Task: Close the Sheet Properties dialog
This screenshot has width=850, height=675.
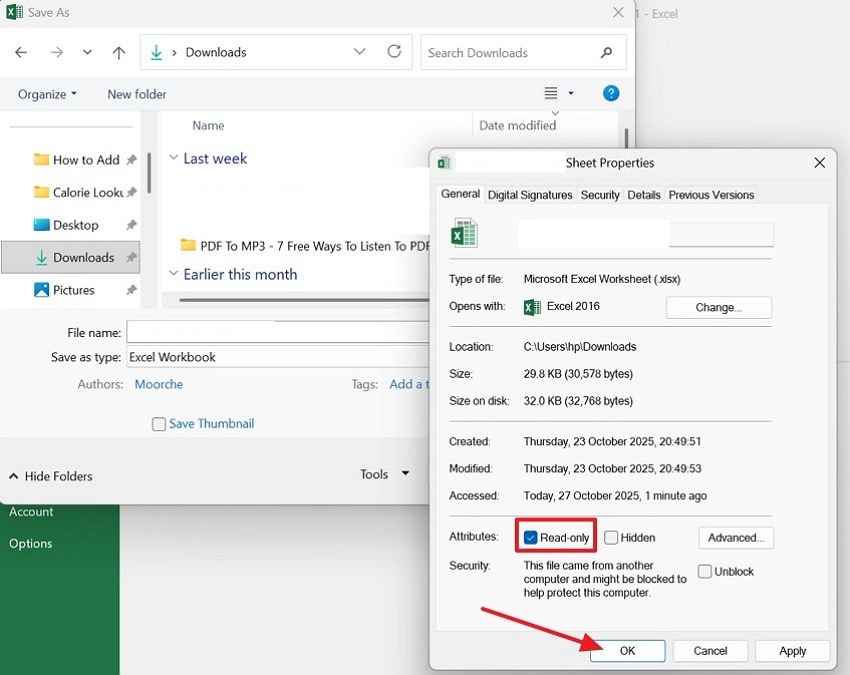Action: (x=820, y=163)
